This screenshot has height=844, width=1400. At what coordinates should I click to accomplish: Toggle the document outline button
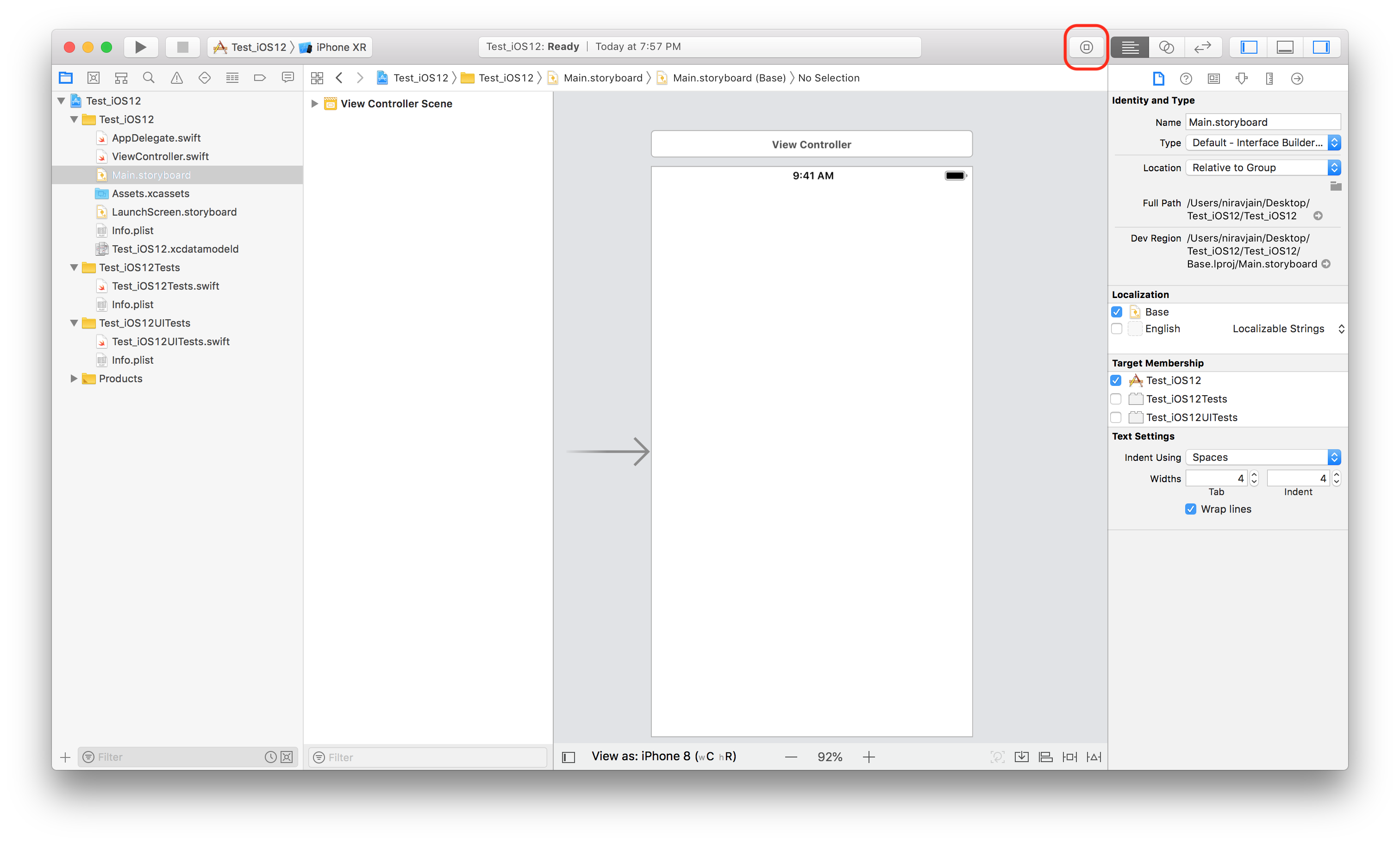[568, 757]
